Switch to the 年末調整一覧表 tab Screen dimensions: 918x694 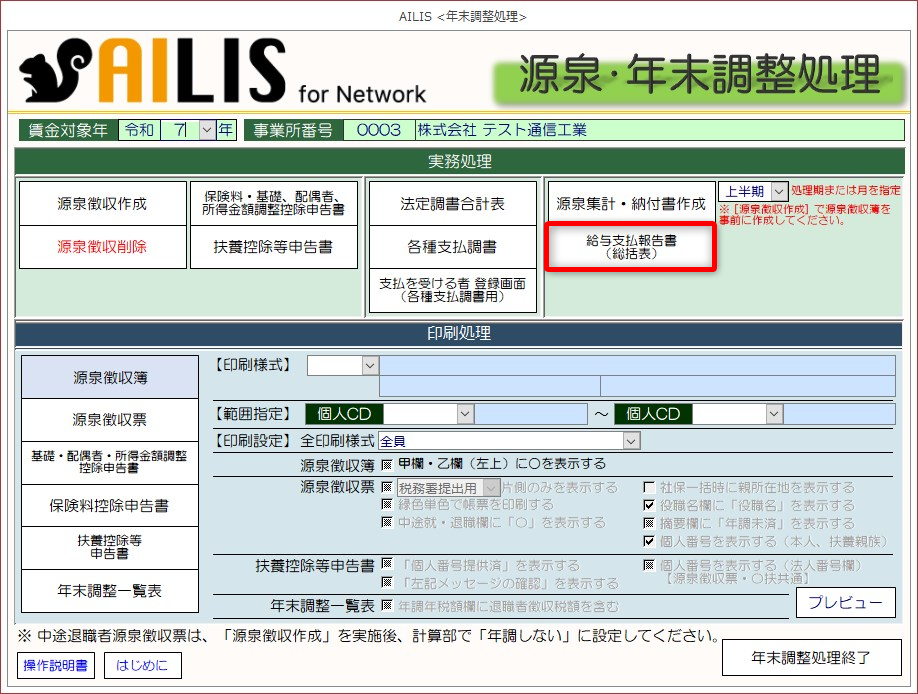(110, 591)
